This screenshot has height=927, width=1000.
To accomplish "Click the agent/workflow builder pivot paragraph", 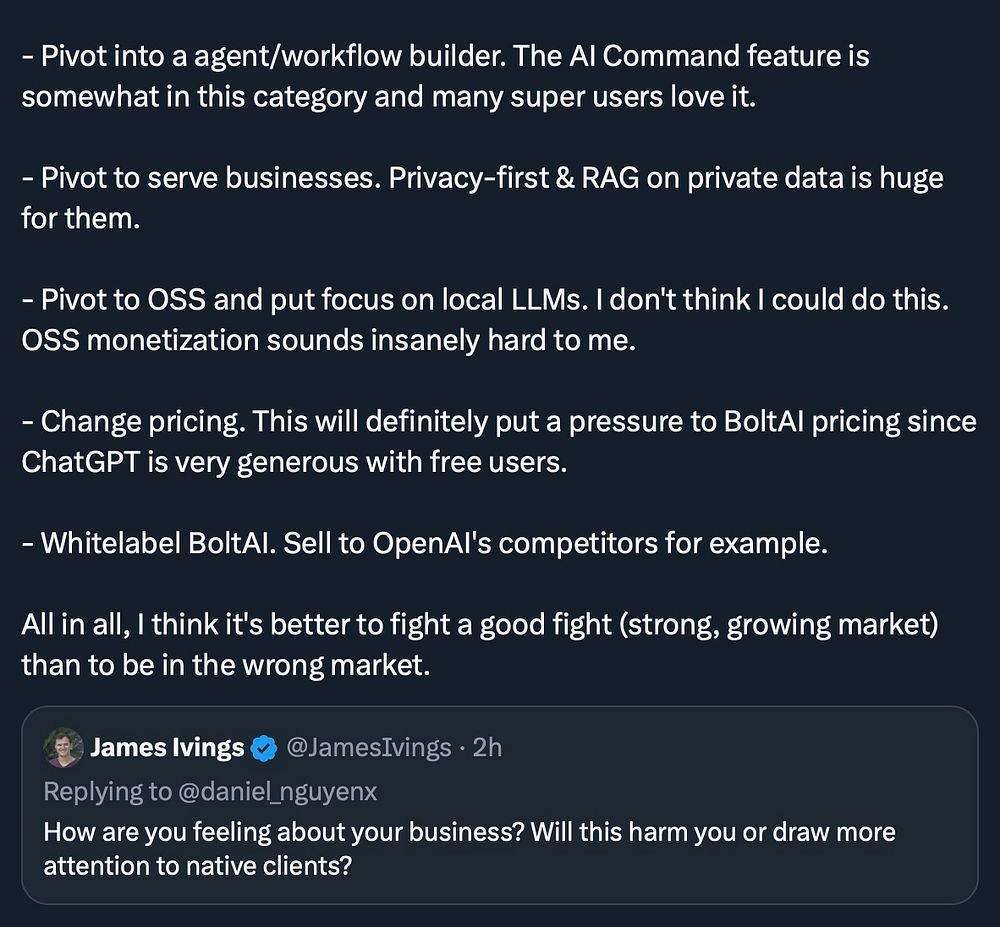I will tap(445, 76).
